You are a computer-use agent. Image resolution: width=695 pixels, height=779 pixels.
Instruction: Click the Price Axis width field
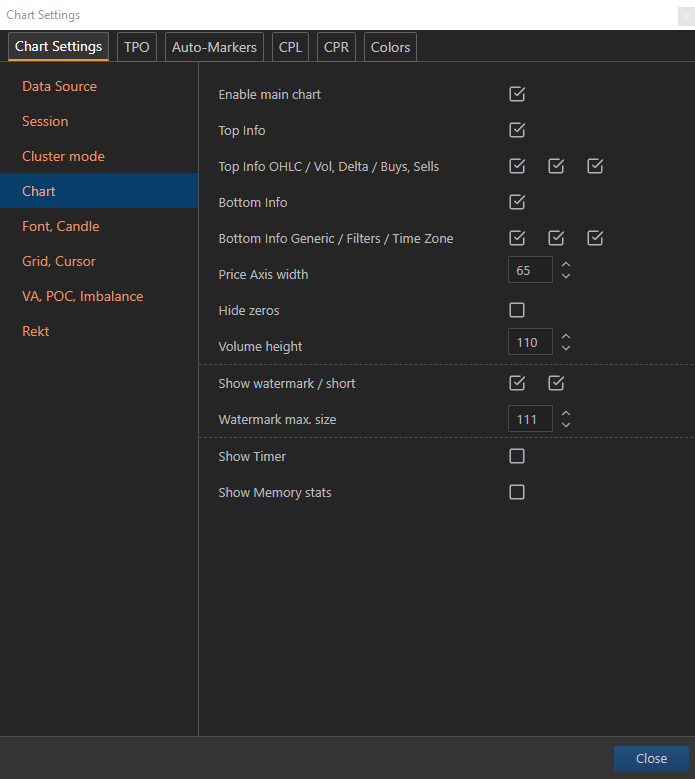530,270
